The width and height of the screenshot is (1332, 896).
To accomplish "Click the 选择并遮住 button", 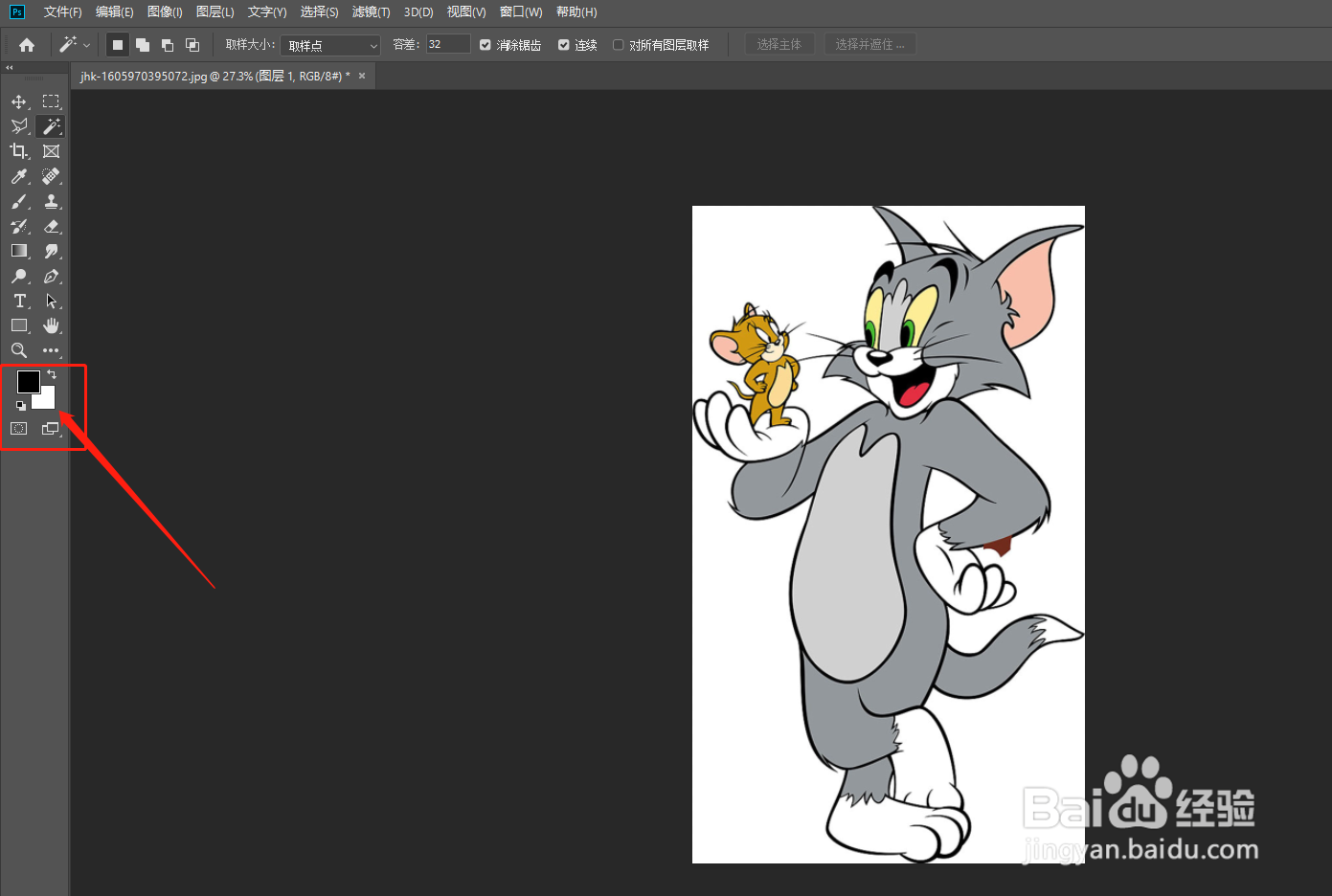I will click(869, 44).
